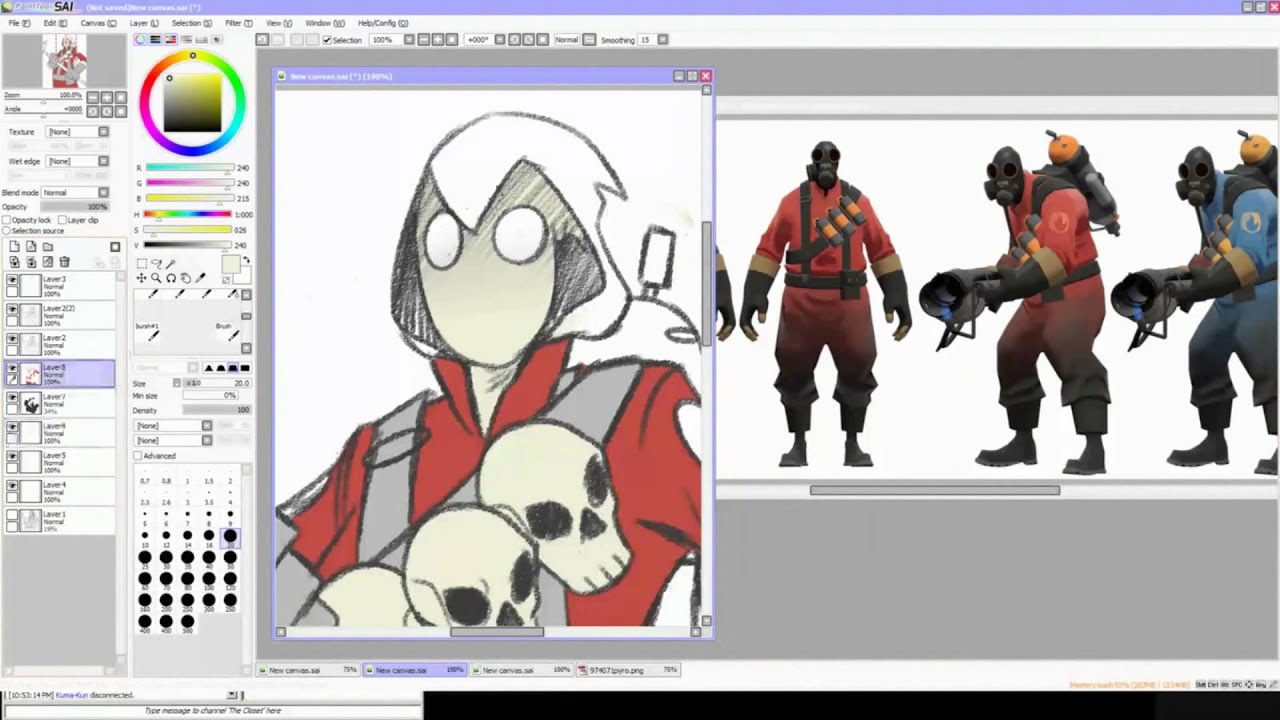This screenshot has width=1280, height=720.
Task: Select the Move tool
Action: click(141, 278)
